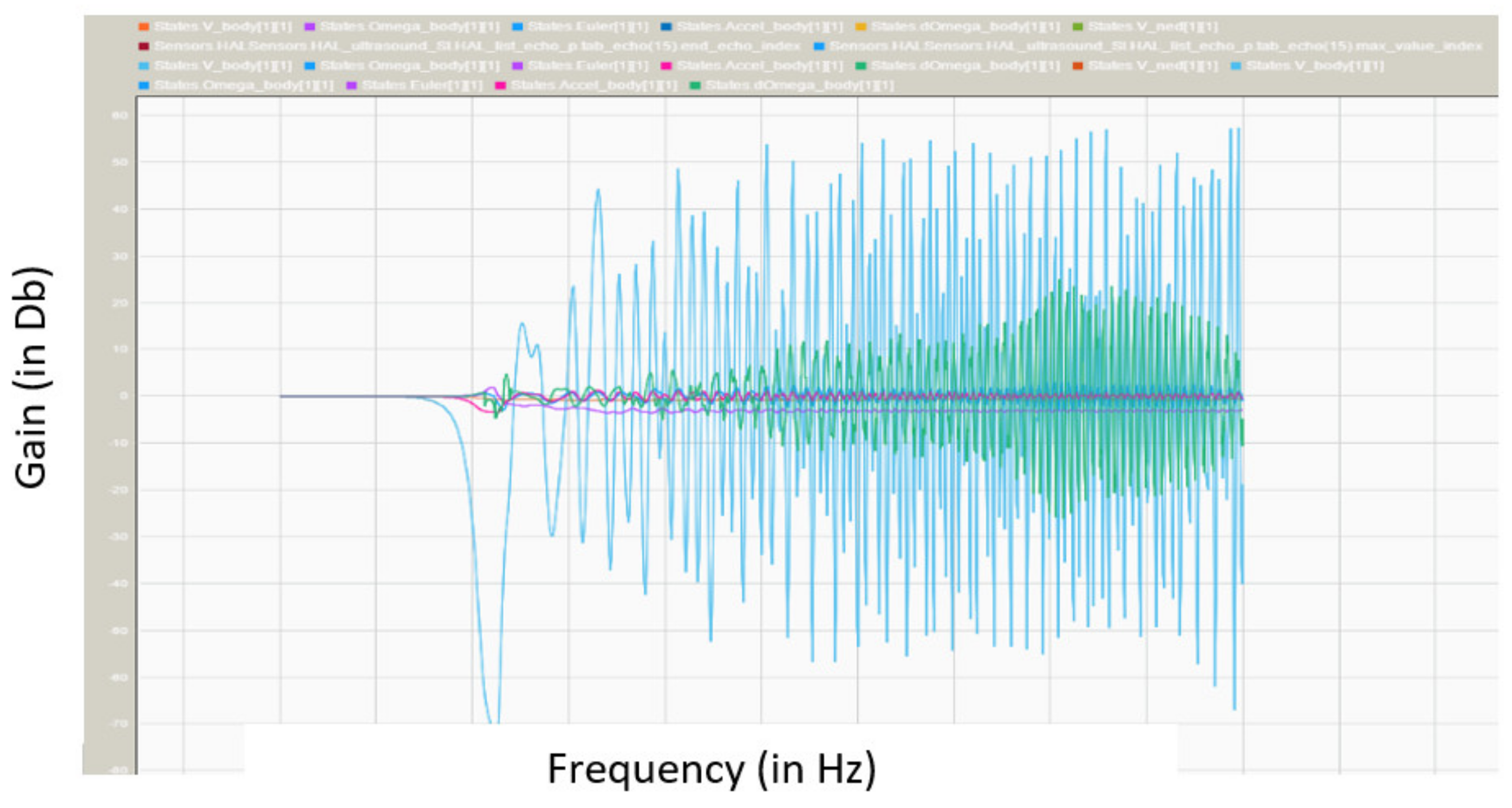The height and width of the screenshot is (808, 1512).
Task: Click light-blue curve's deepest trough near -70 dB
Action: tap(494, 721)
